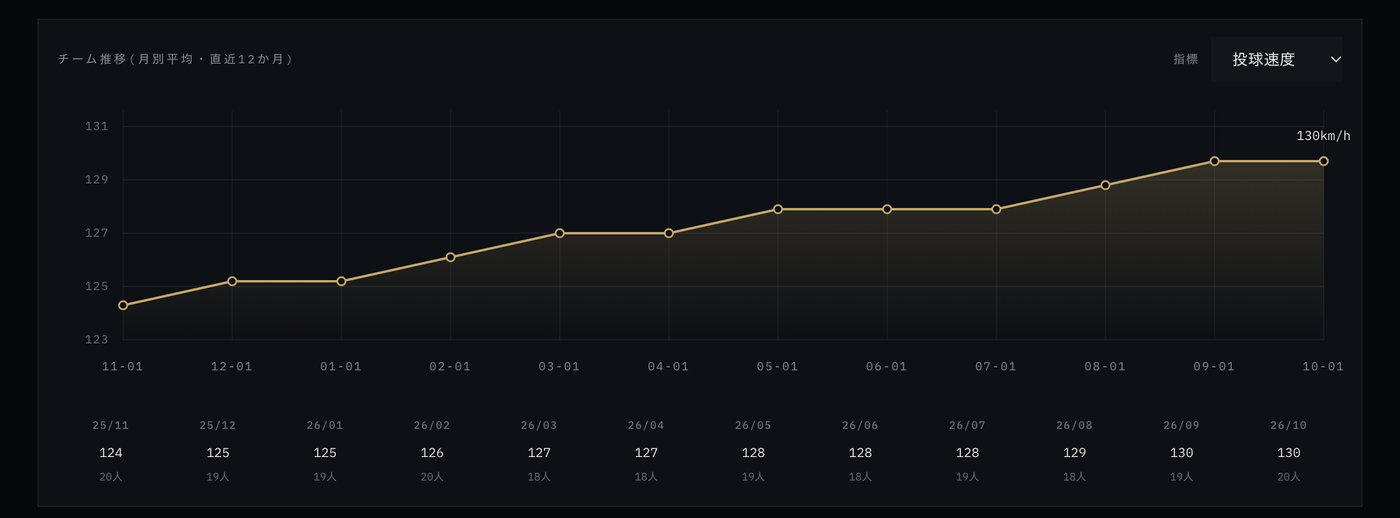Select the chart data point at 07-01

(x=996, y=209)
